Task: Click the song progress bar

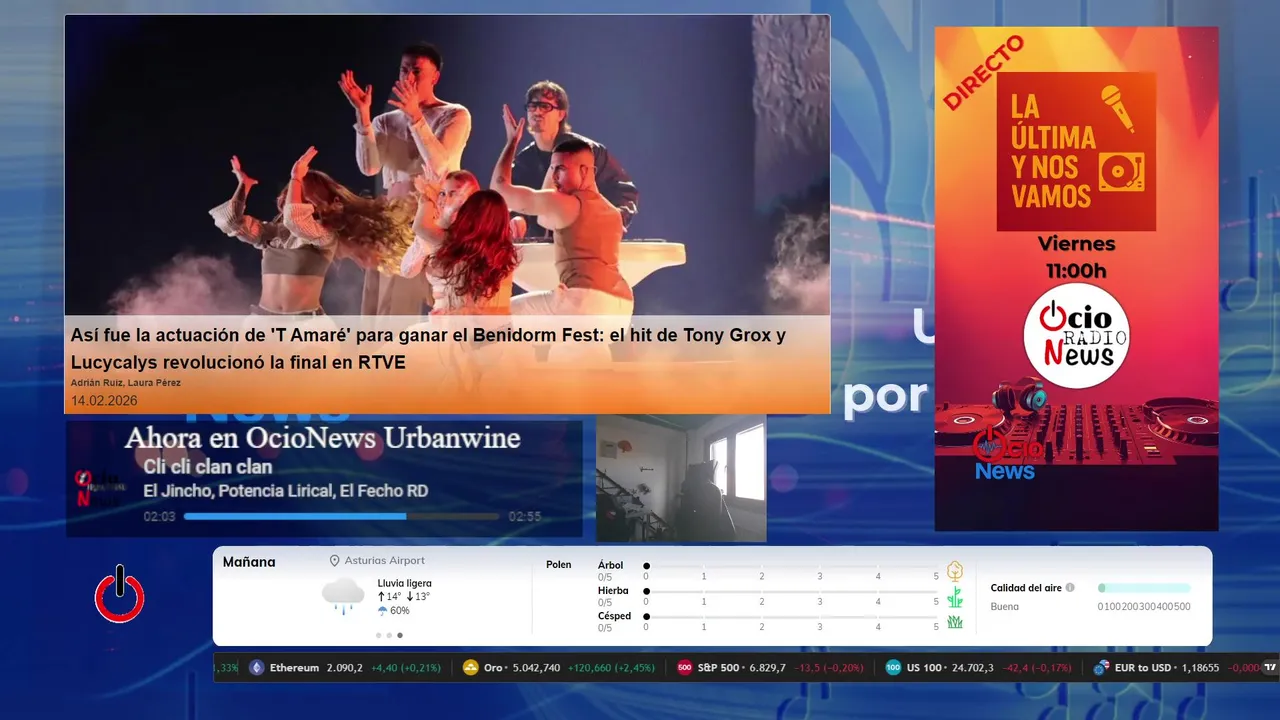Action: tap(341, 517)
